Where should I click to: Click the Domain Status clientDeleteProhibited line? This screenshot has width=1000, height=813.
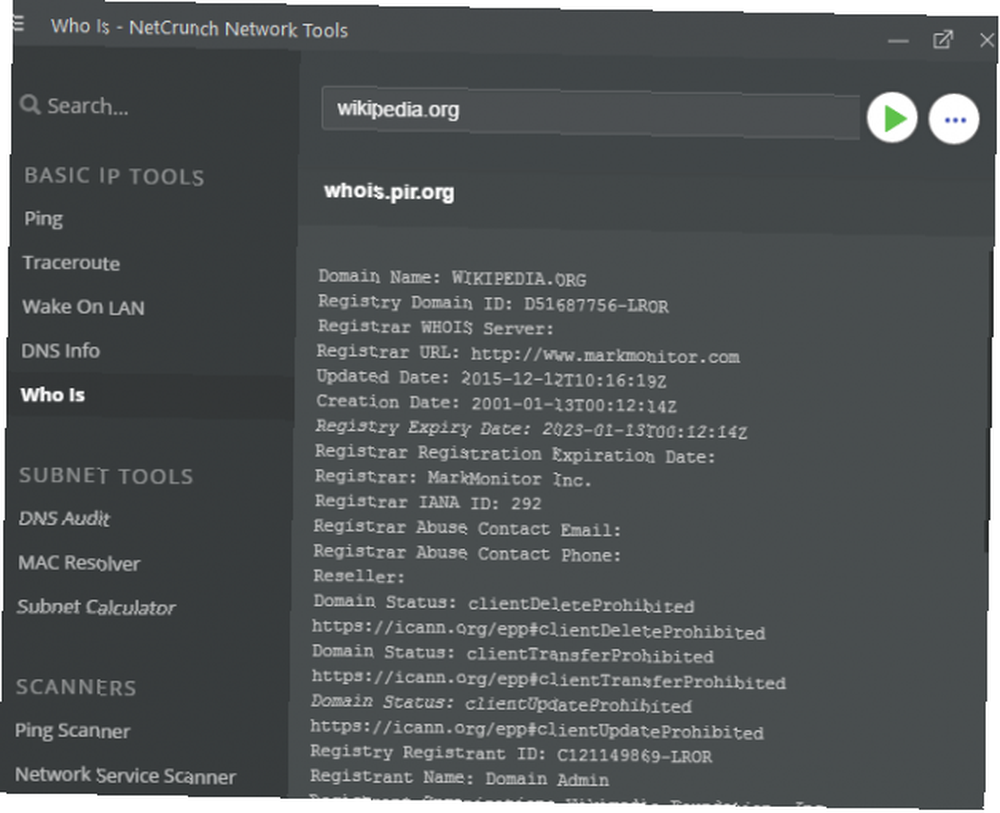click(503, 603)
